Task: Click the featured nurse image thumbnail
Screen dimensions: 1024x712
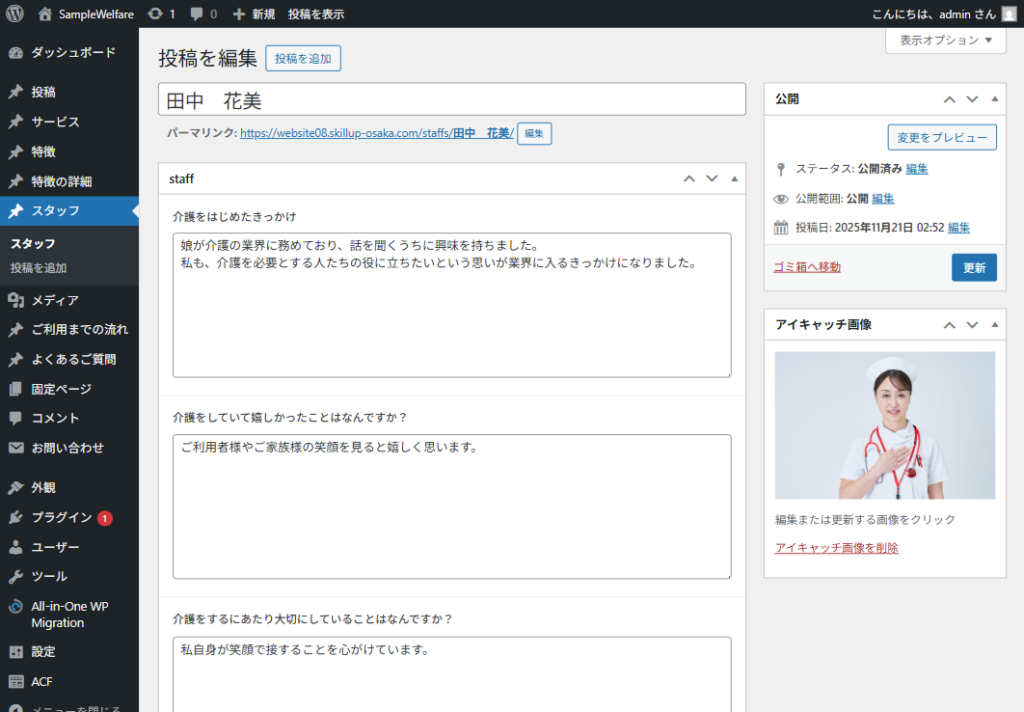Action: [884, 425]
